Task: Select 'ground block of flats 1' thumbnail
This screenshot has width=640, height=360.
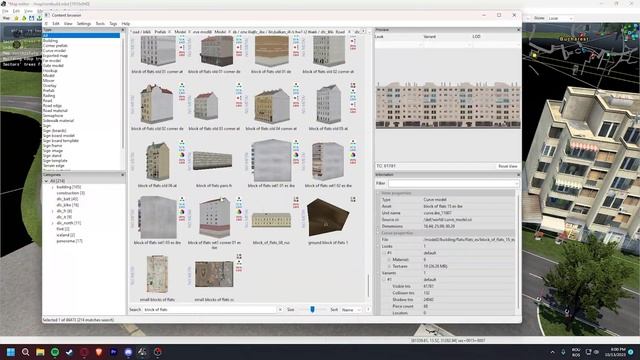Action: (x=328, y=217)
